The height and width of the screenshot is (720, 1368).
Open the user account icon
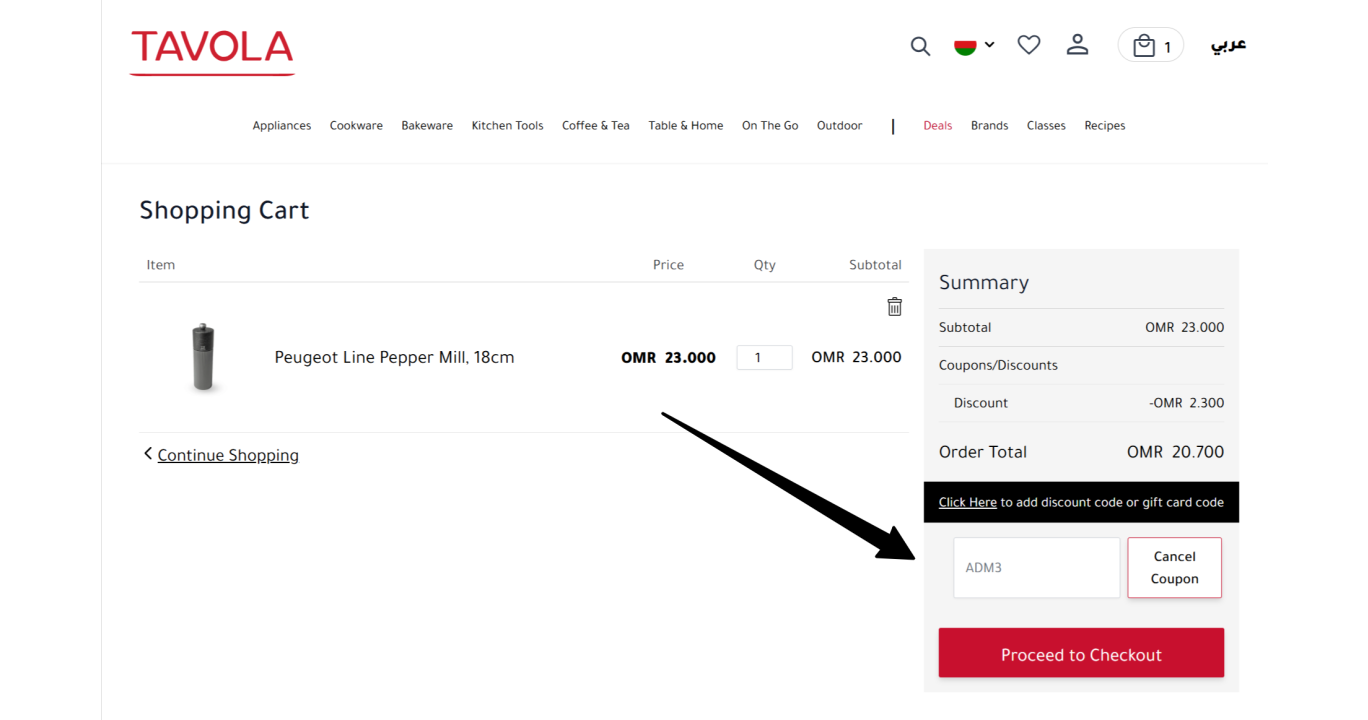click(x=1077, y=45)
